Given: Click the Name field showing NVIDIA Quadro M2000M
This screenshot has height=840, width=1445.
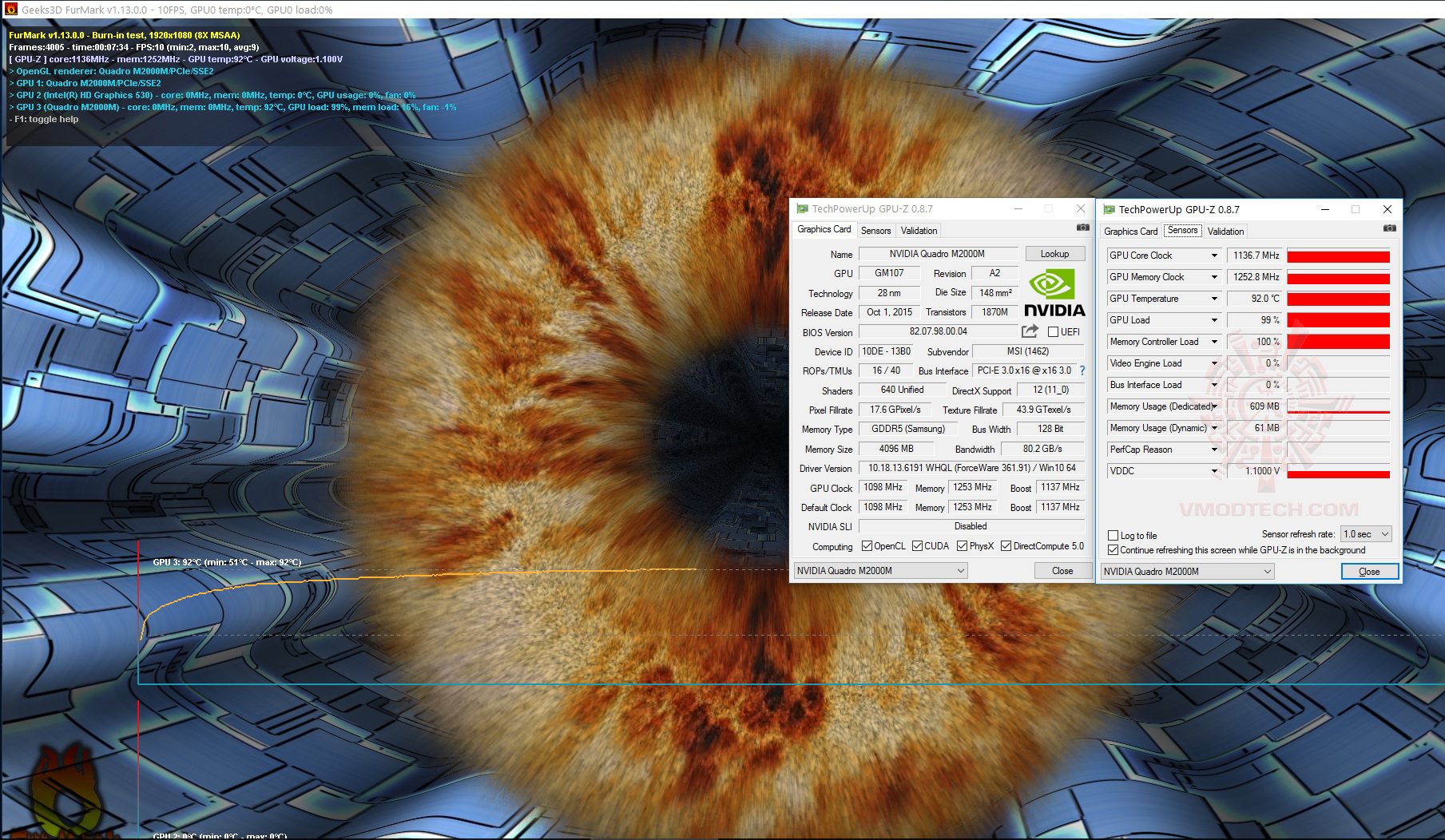Looking at the screenshot, I should [x=938, y=254].
